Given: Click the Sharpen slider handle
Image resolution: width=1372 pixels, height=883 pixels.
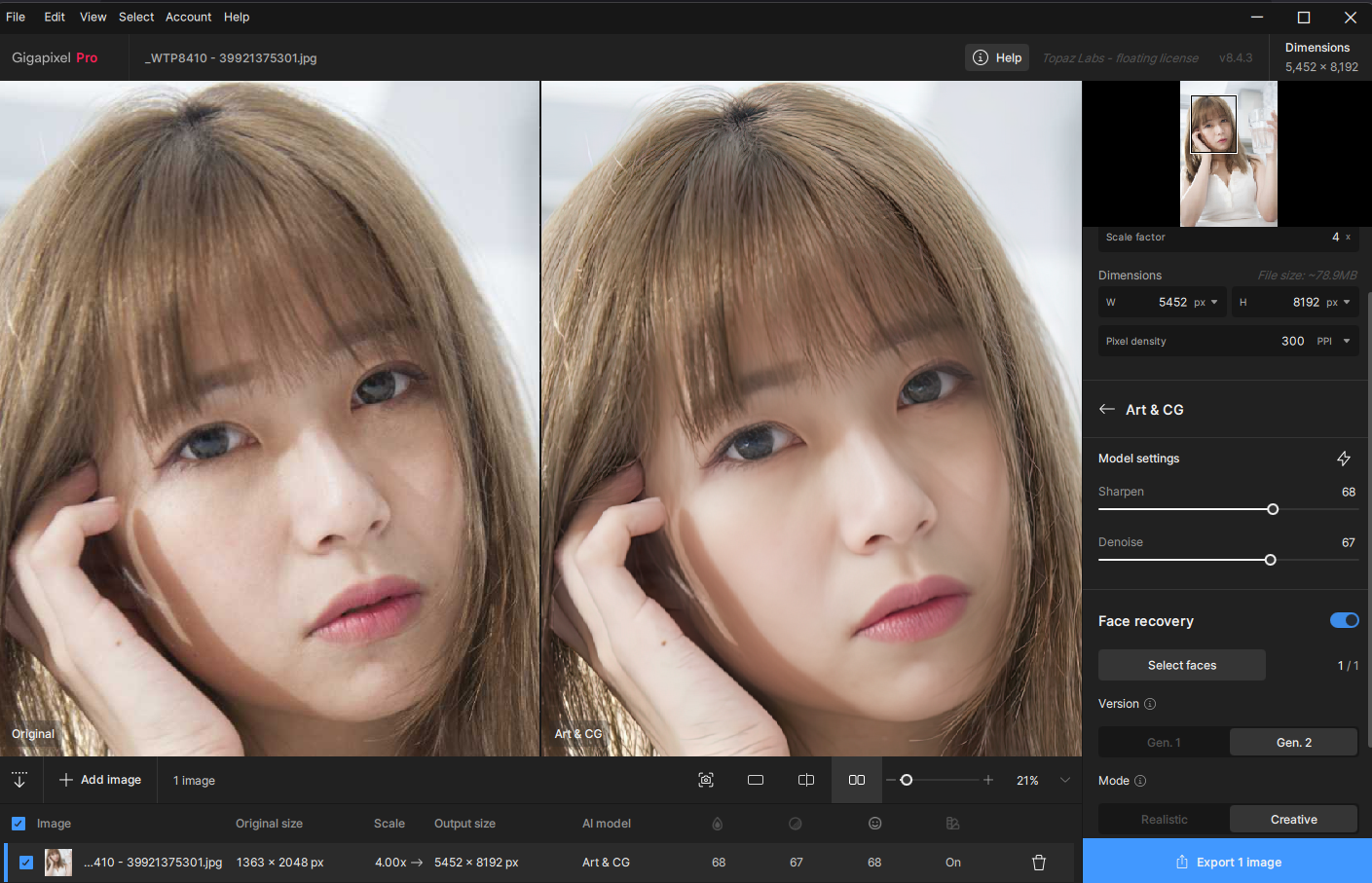Looking at the screenshot, I should tap(1273, 509).
